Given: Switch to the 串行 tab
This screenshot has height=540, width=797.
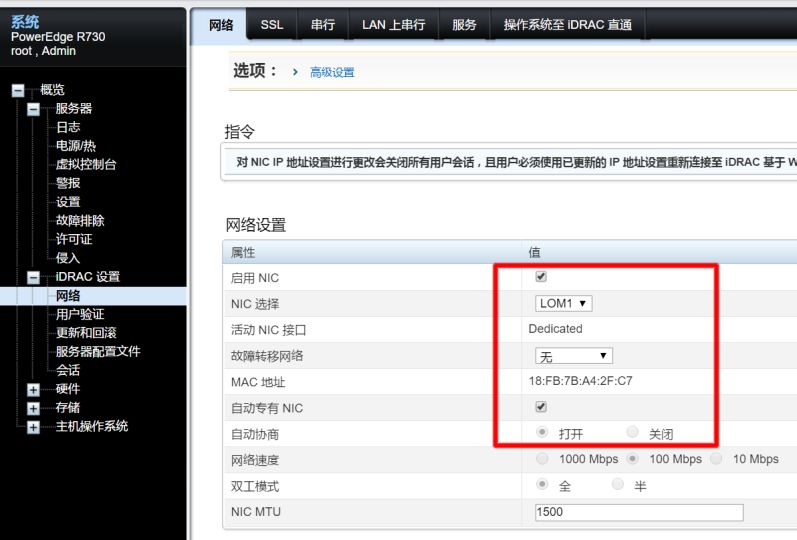Looking at the screenshot, I should [323, 25].
